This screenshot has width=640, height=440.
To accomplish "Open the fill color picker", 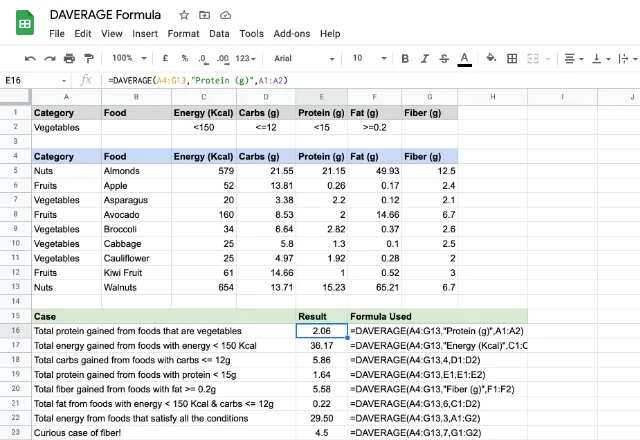I will pyautogui.click(x=491, y=58).
